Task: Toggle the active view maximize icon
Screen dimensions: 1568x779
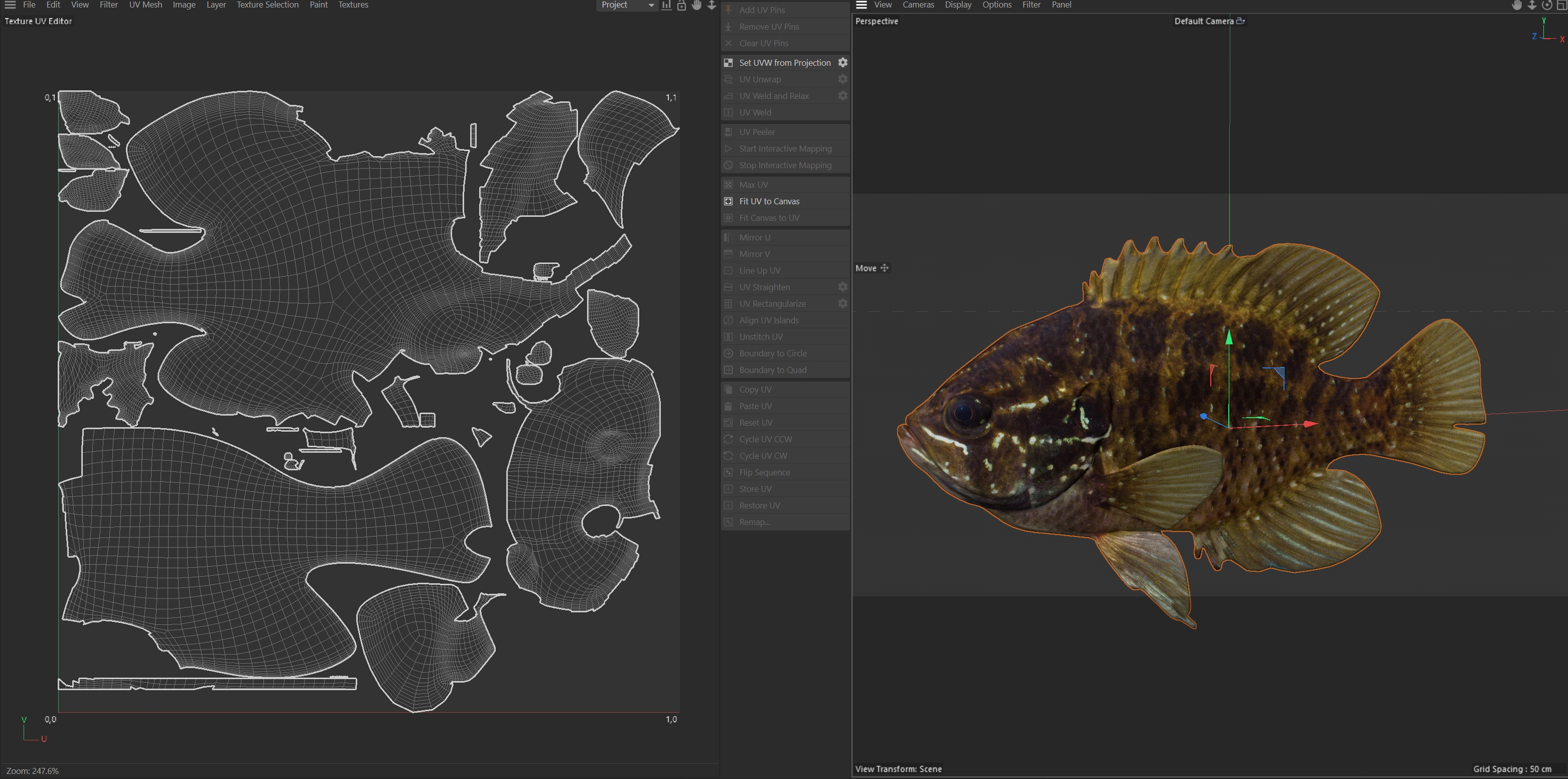Action: pyautogui.click(x=1561, y=5)
